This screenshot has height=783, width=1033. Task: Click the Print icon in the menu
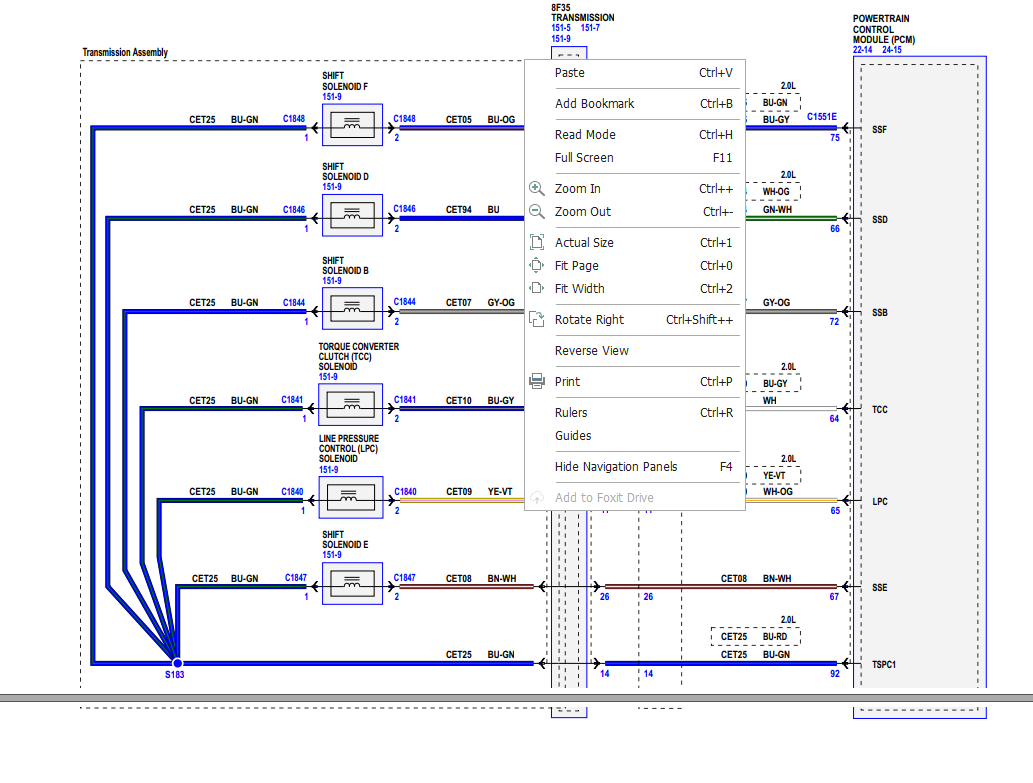point(539,381)
